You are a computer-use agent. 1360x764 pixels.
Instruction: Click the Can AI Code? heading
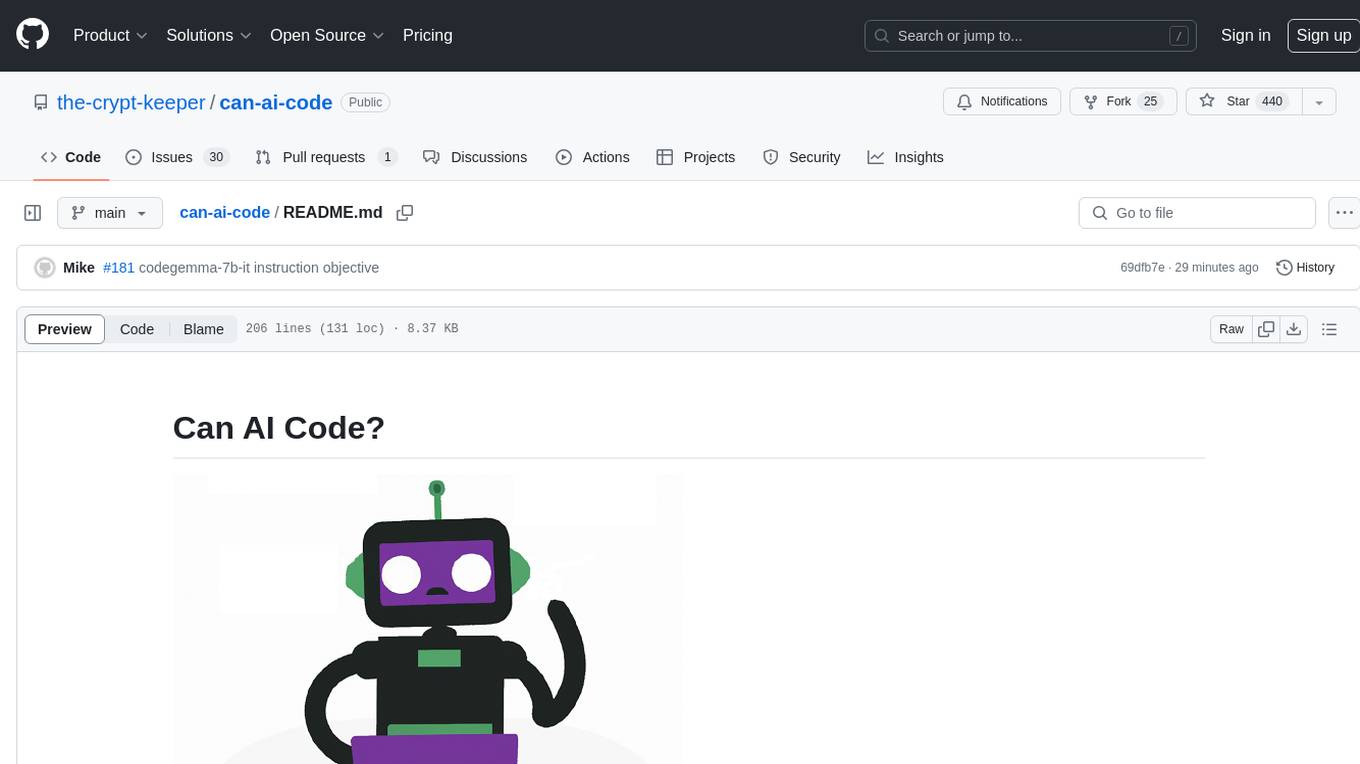click(279, 428)
